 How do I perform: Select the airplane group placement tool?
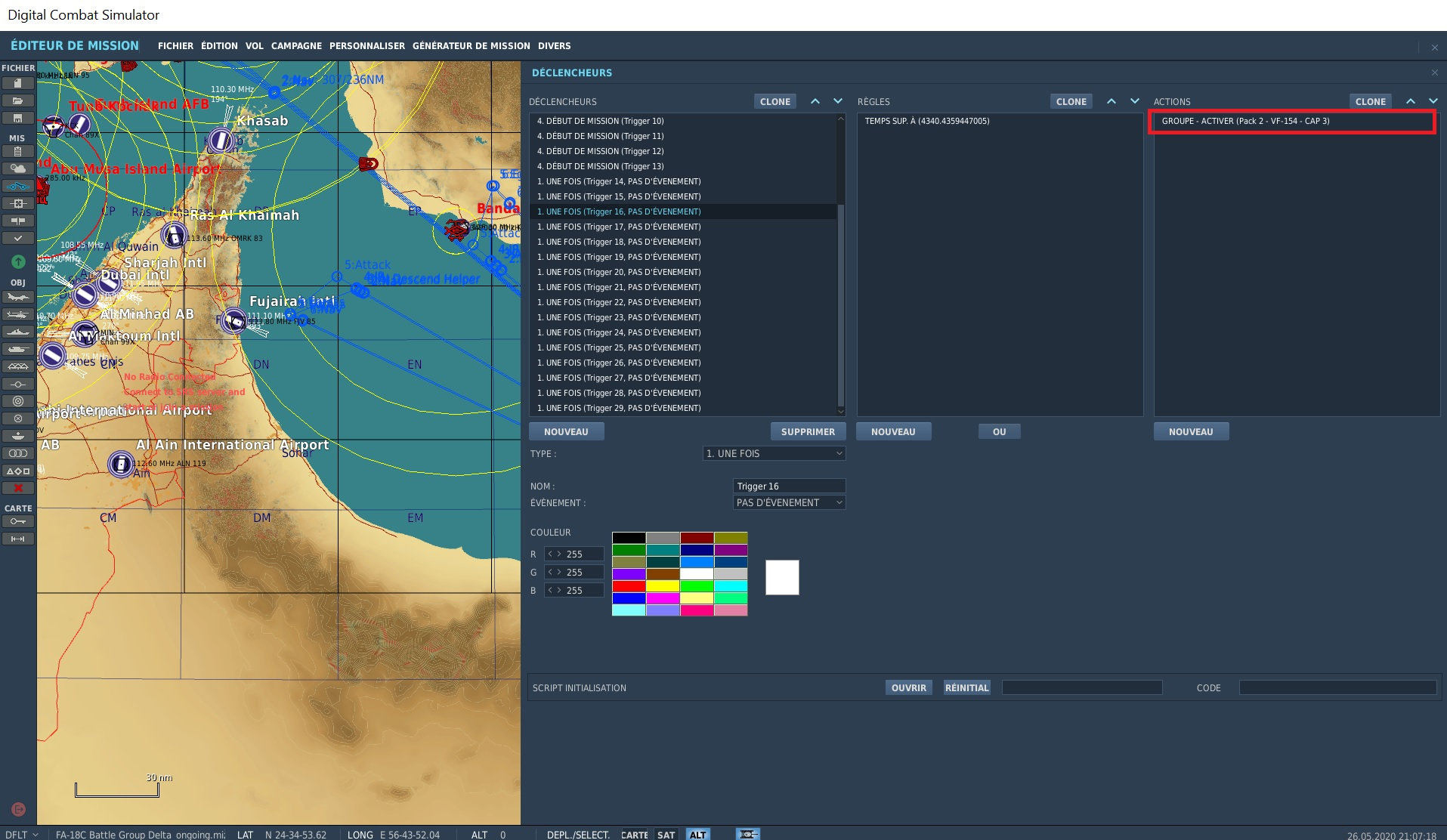click(x=18, y=297)
